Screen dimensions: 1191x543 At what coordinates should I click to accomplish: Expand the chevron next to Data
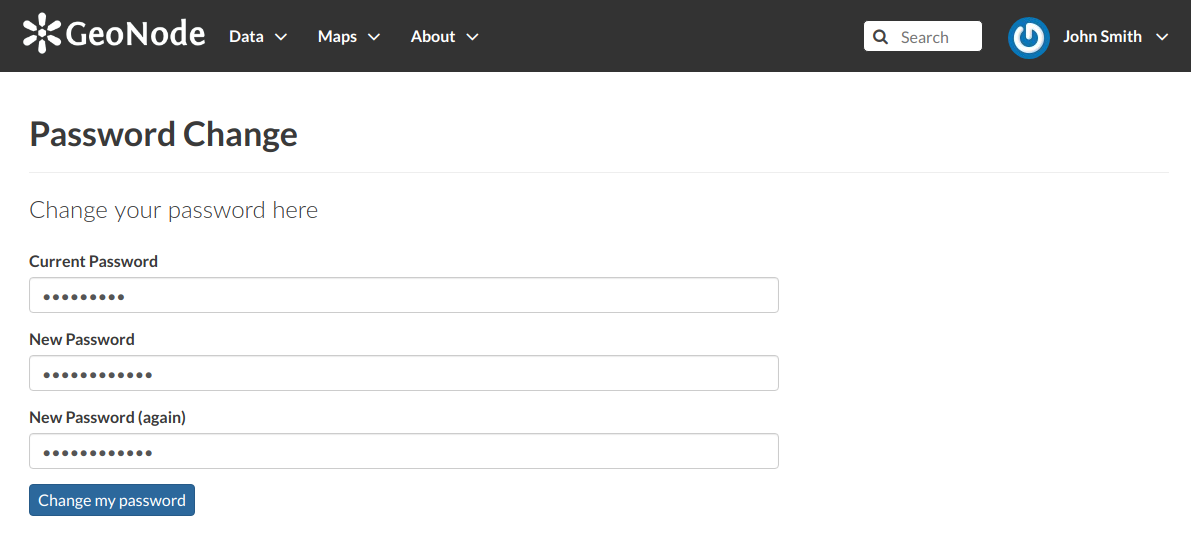(x=281, y=37)
